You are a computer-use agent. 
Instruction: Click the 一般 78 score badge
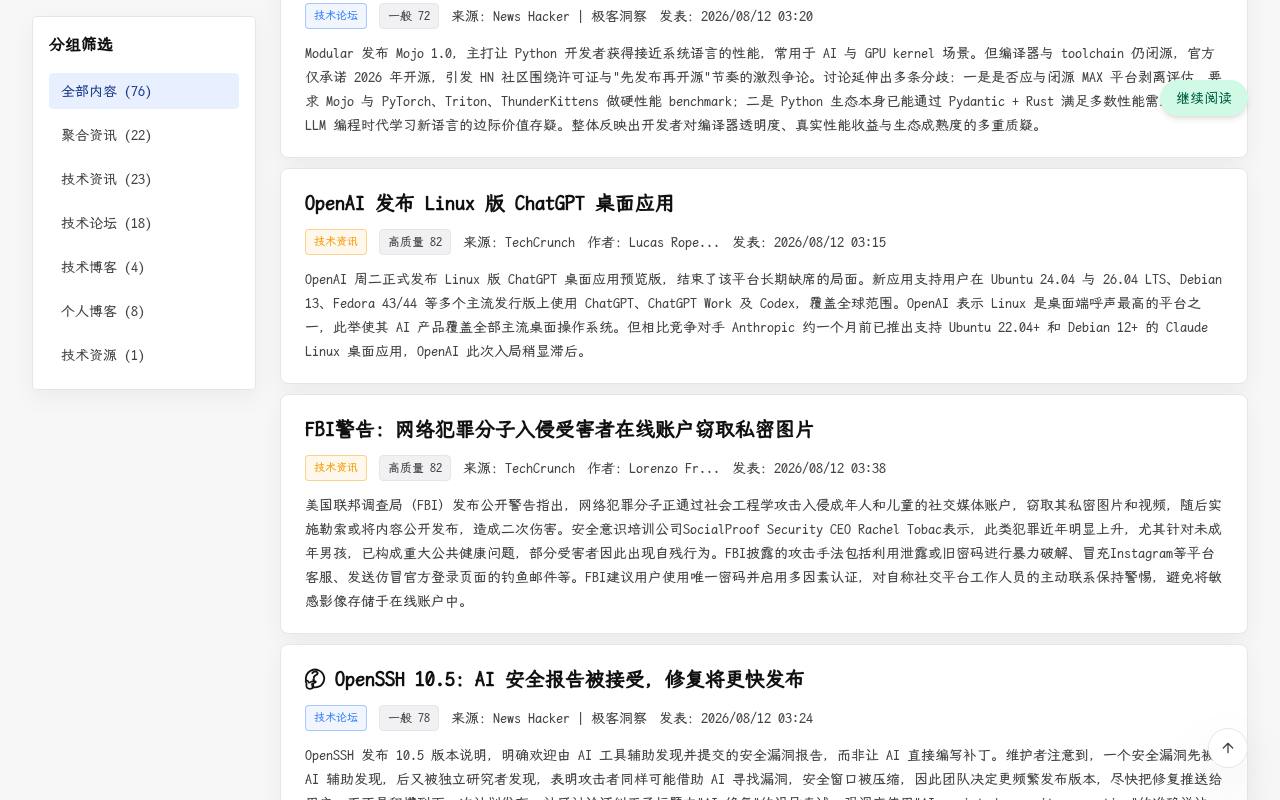pyautogui.click(x=409, y=718)
